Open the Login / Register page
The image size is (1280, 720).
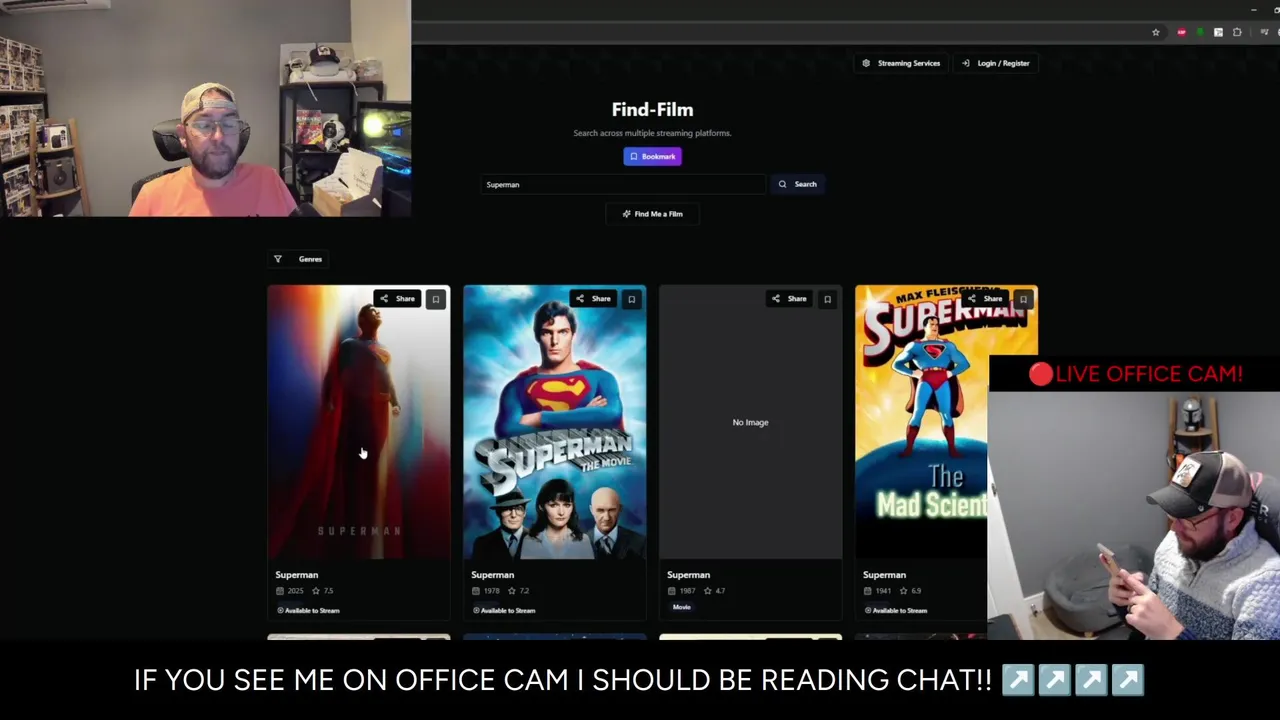995,63
